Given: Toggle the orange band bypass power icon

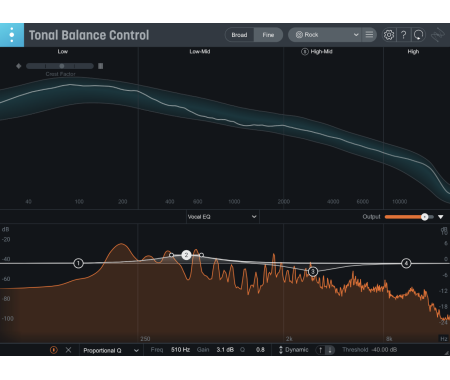Looking at the screenshot, I should (x=54, y=350).
